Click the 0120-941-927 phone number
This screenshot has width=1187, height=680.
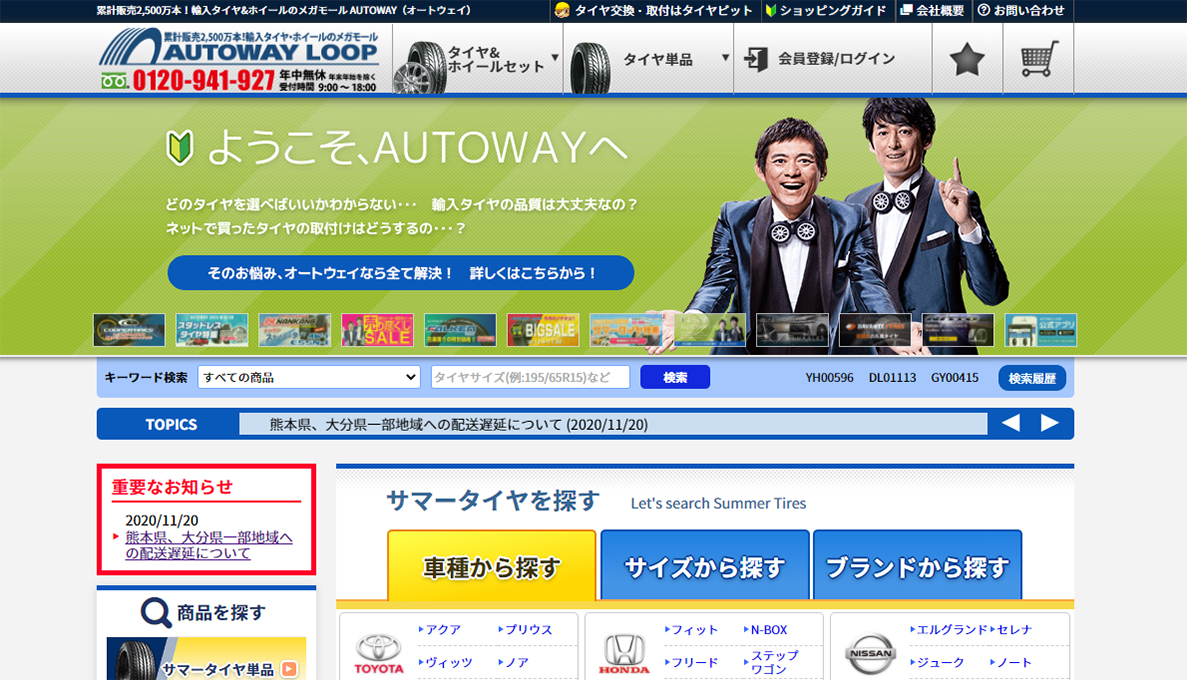coord(203,80)
